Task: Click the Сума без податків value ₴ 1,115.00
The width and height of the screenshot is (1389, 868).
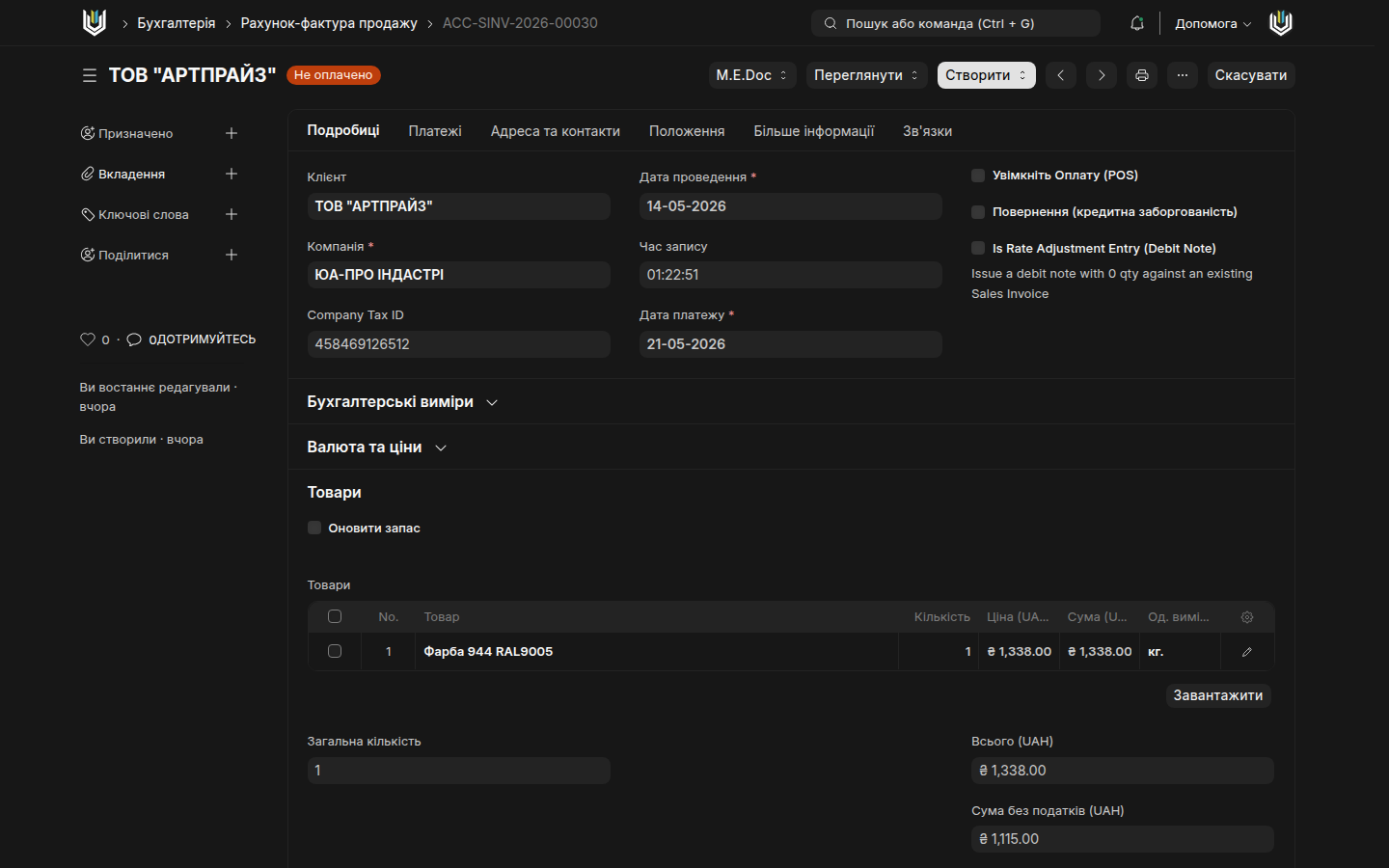Action: 1123,839
